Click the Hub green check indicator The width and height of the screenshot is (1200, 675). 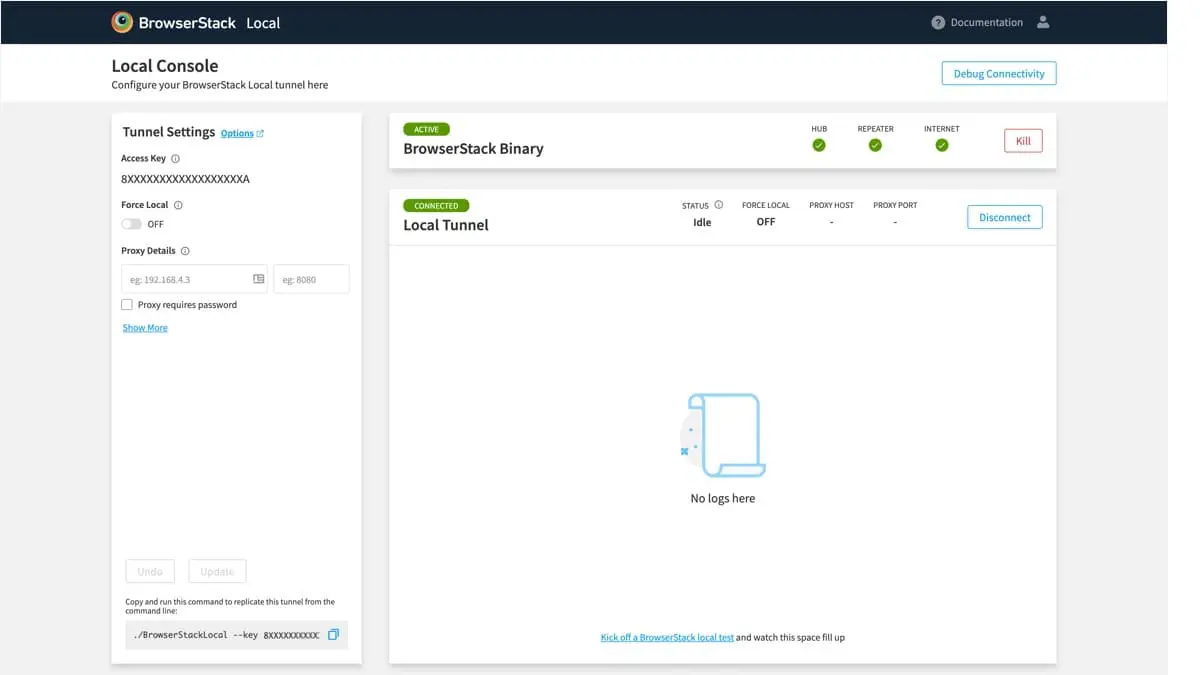point(819,145)
